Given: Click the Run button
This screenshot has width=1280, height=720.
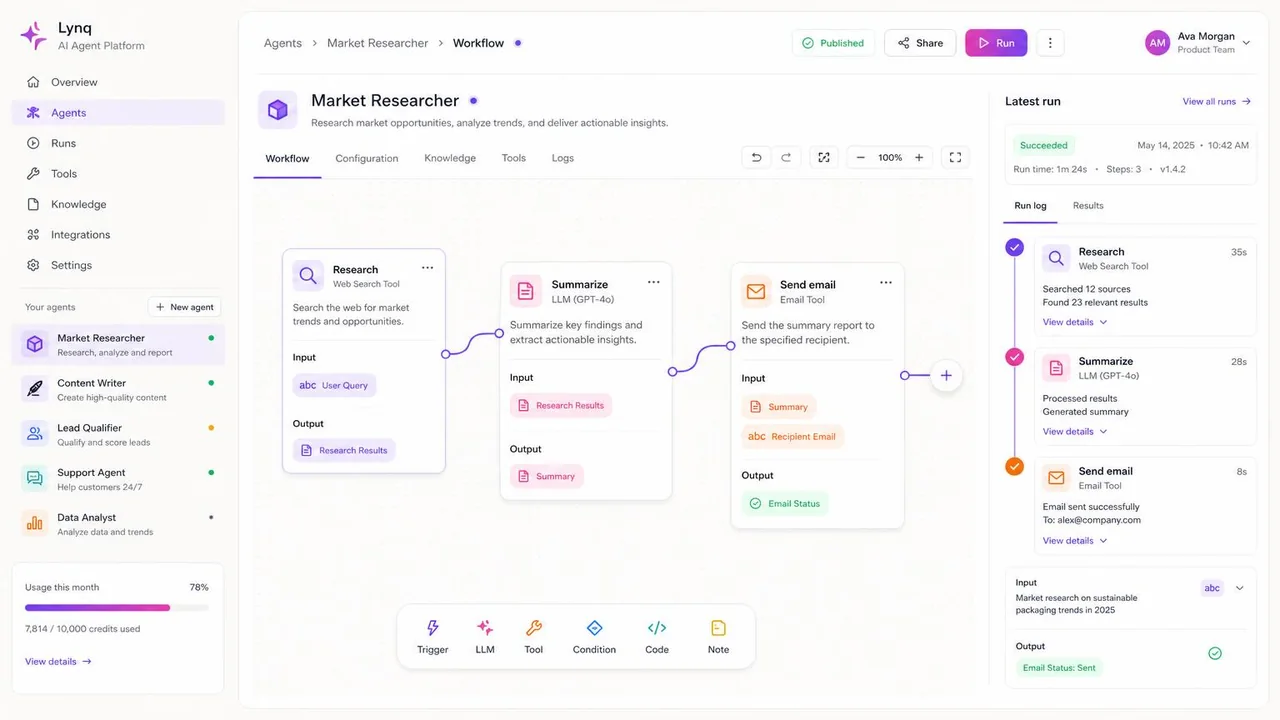Looking at the screenshot, I should coord(996,43).
